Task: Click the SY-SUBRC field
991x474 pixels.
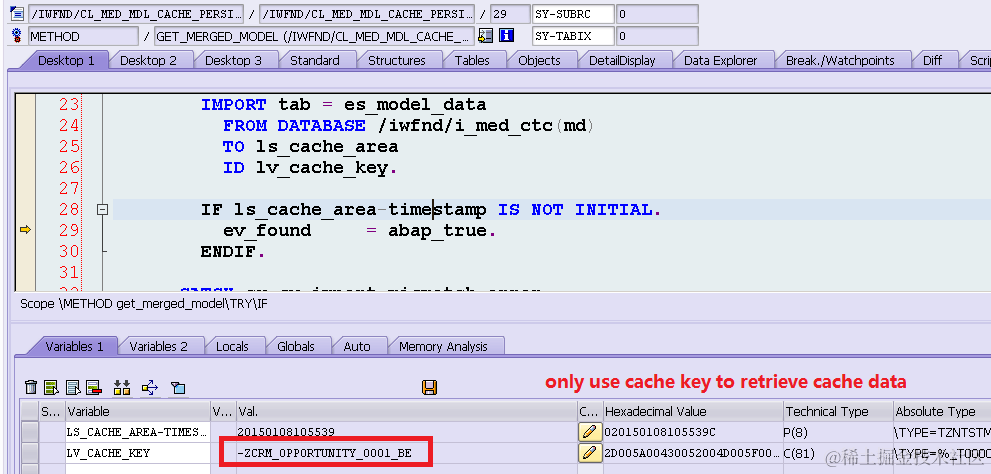Action: coord(573,13)
